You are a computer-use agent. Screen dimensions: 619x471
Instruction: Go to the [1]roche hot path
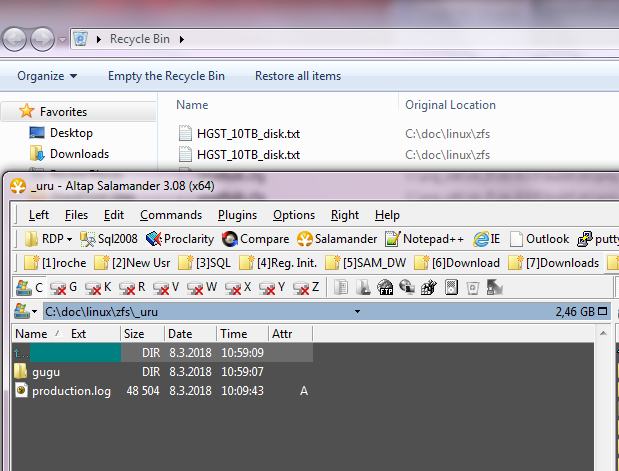(x=55, y=263)
